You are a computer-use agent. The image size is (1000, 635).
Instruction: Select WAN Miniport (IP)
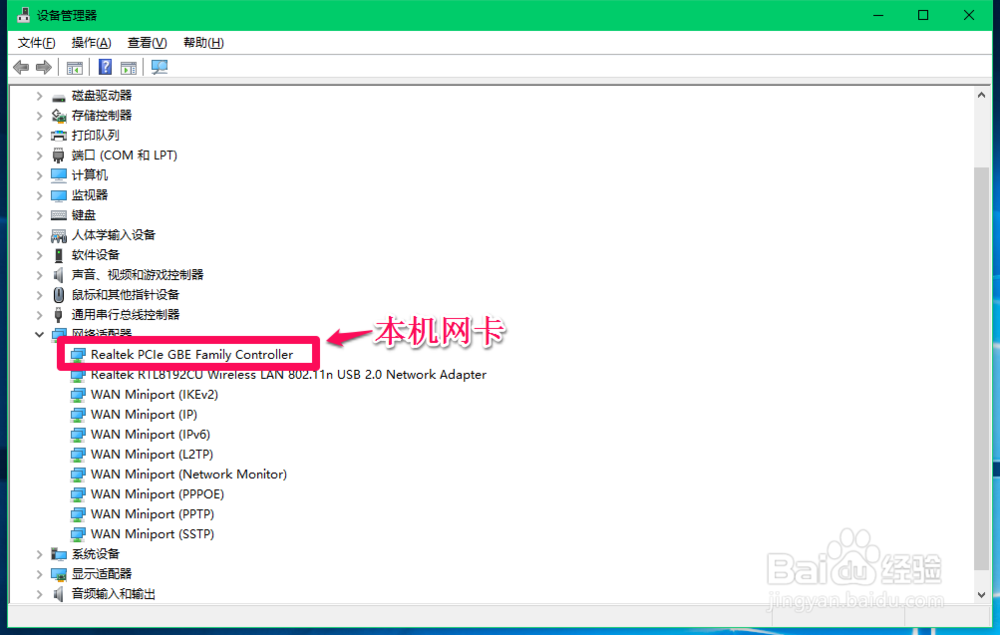(144, 414)
